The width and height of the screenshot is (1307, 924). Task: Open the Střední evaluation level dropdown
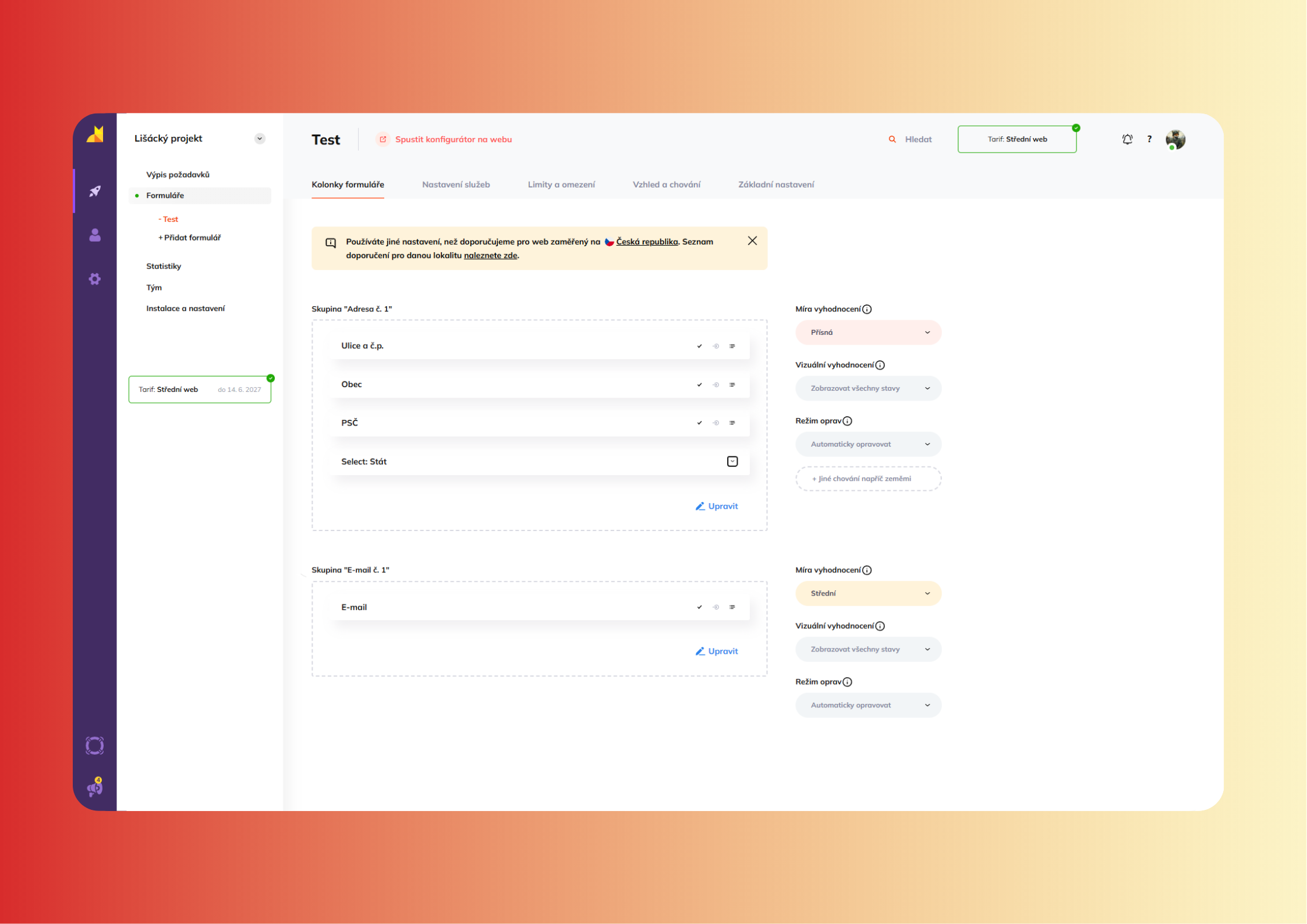point(868,593)
